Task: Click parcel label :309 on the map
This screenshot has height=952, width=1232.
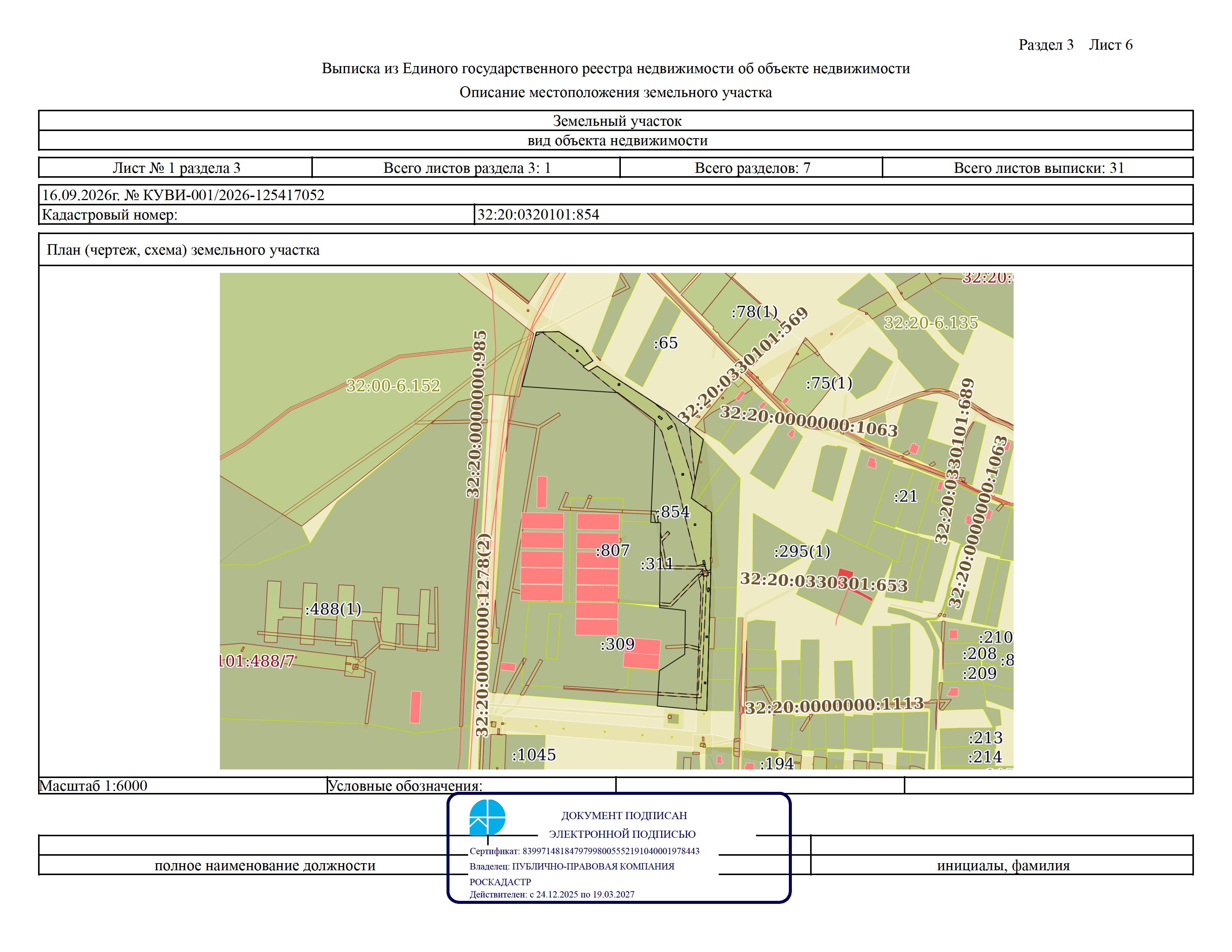Action: pyautogui.click(x=618, y=644)
